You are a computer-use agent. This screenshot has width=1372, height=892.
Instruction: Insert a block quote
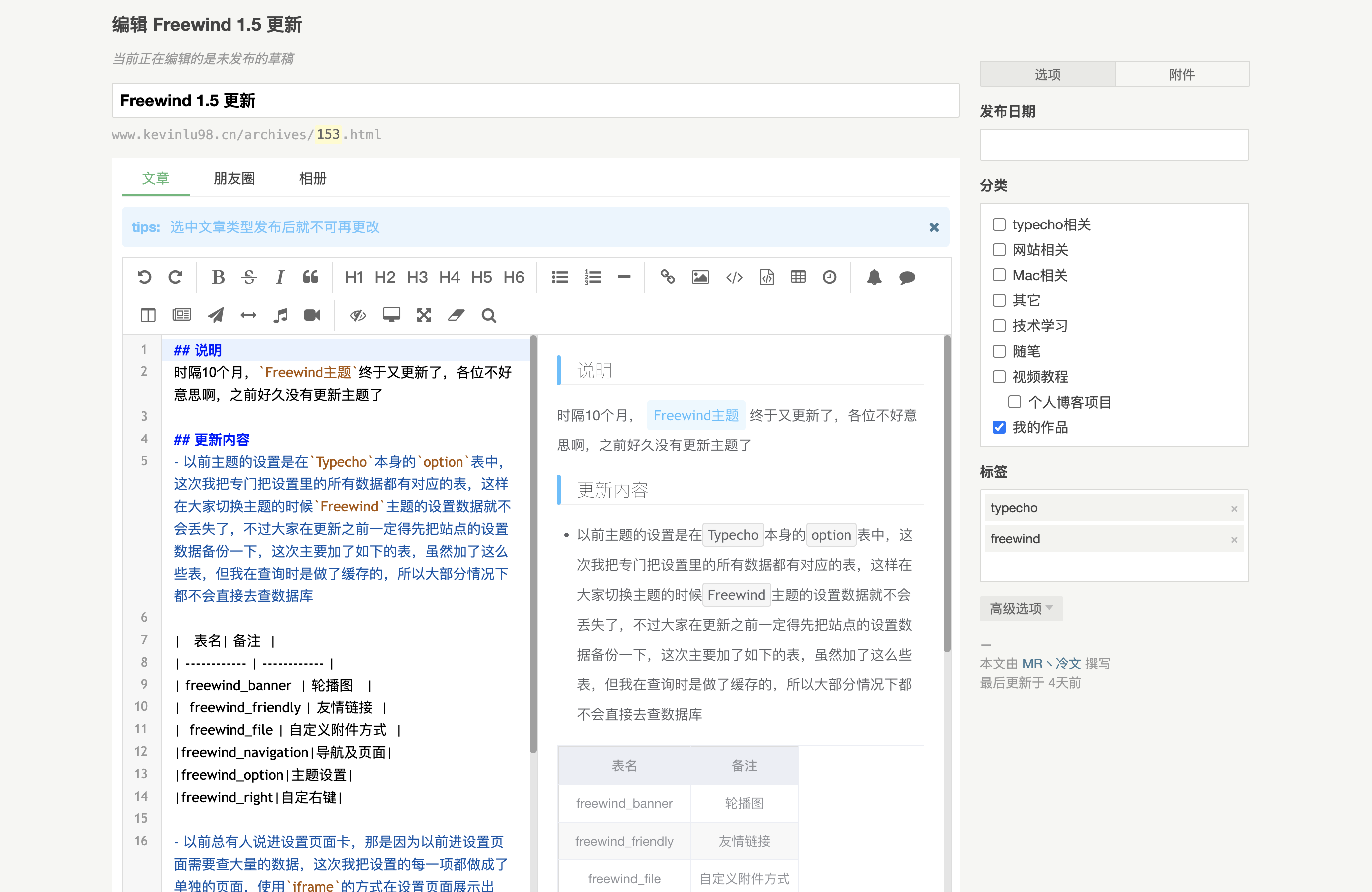pyautogui.click(x=311, y=277)
